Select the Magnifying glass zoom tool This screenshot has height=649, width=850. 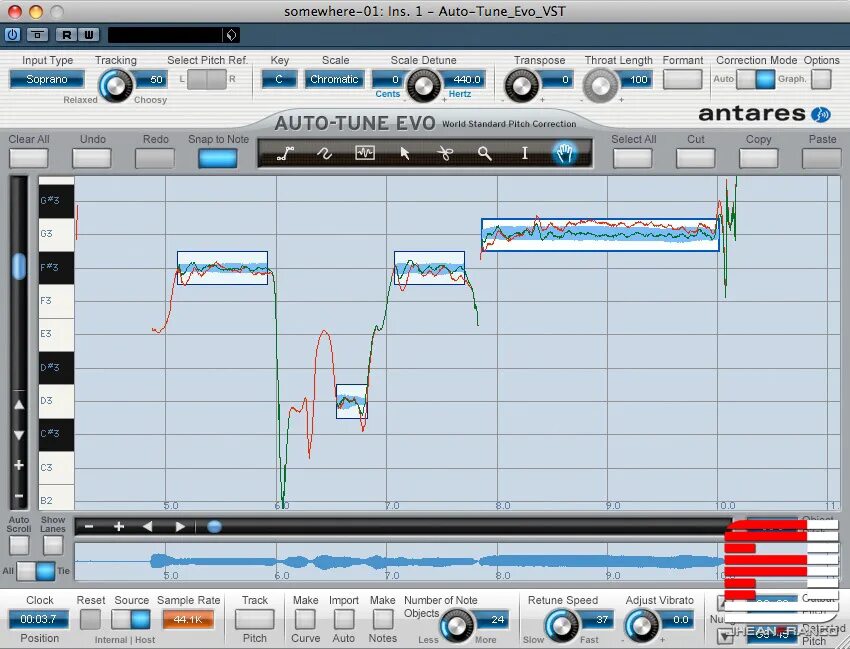coord(485,154)
